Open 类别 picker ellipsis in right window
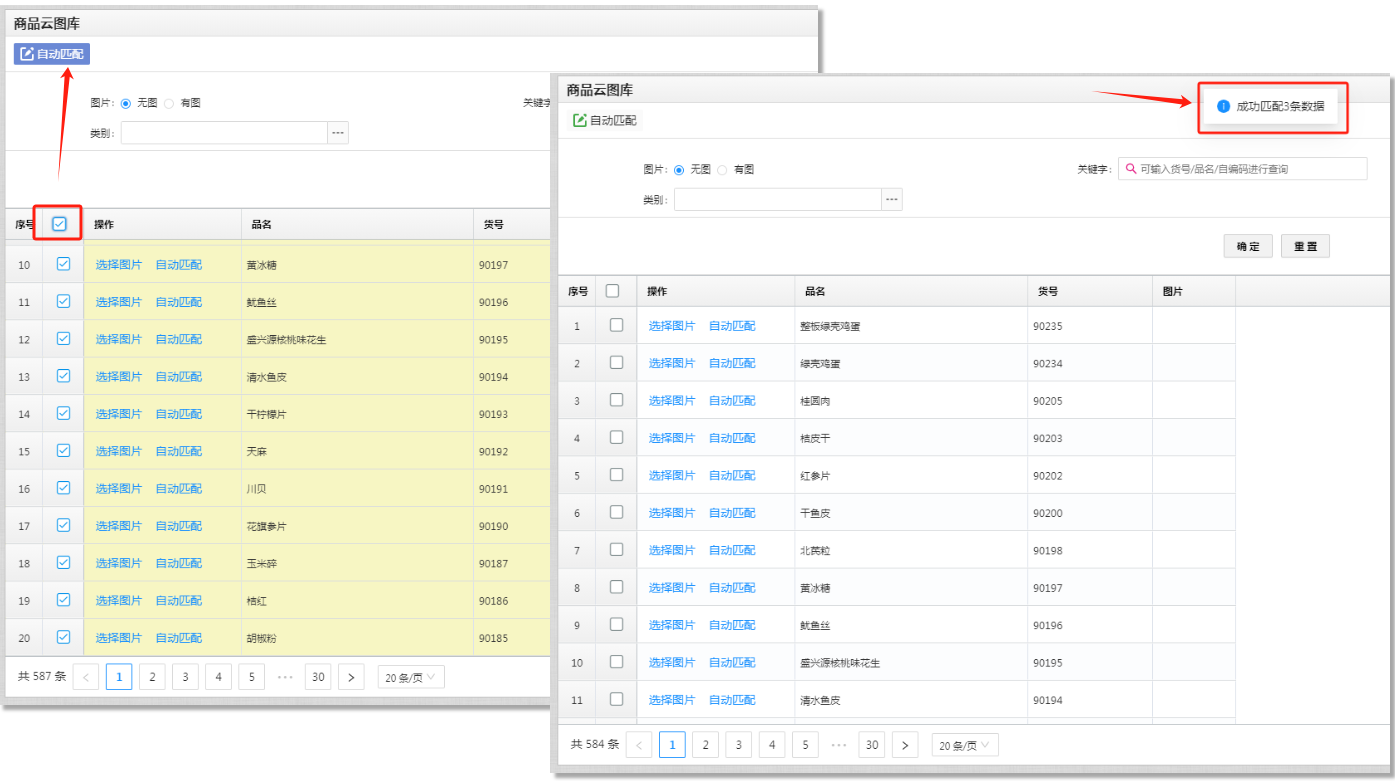Screen dimensions: 1395x781 (891, 200)
